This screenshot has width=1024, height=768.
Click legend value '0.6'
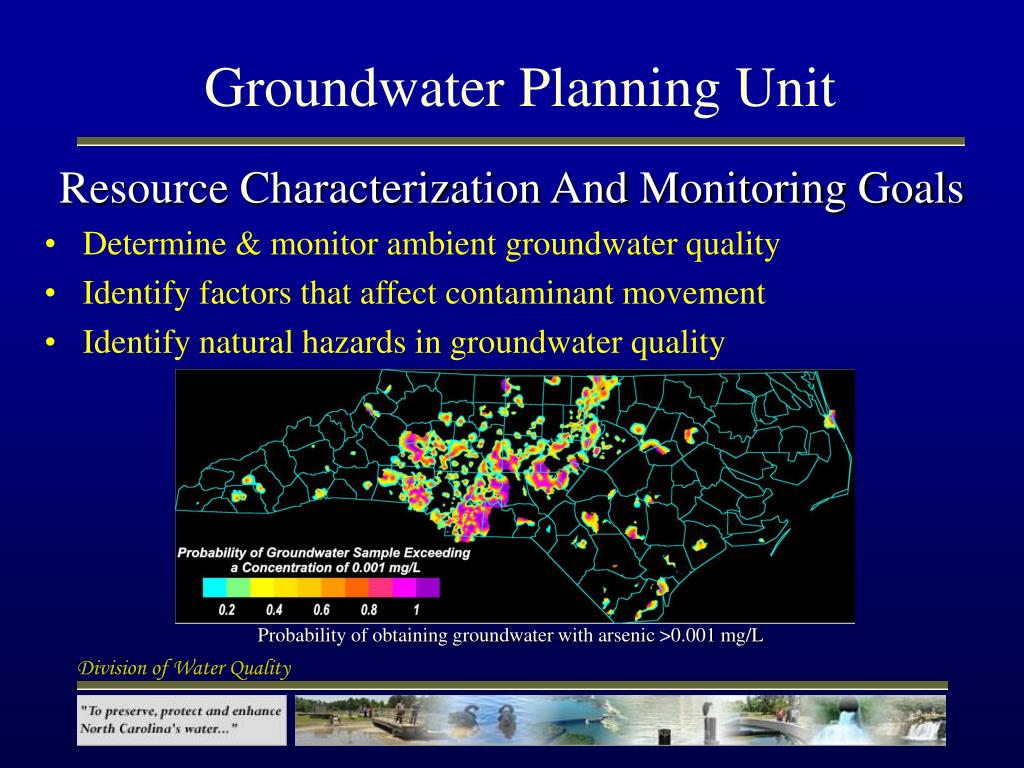(321, 611)
